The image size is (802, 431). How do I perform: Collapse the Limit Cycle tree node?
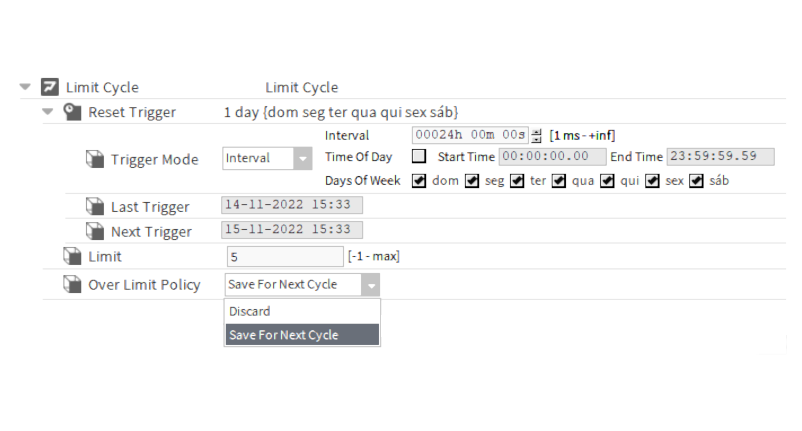25,87
